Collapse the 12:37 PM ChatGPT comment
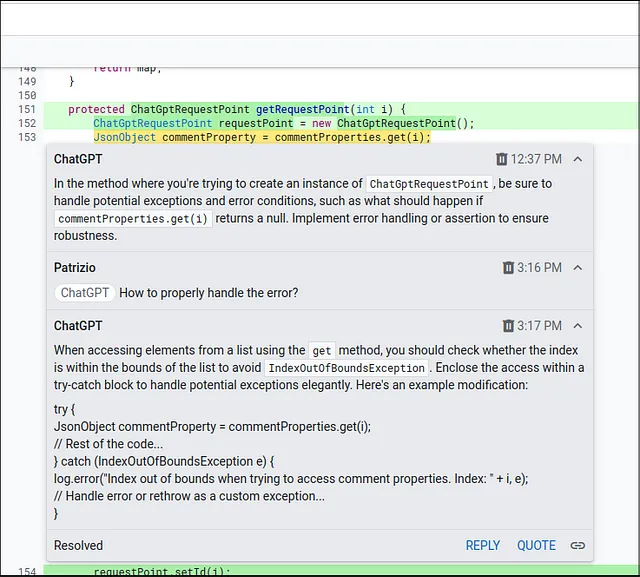The height and width of the screenshot is (577, 640). (578, 159)
